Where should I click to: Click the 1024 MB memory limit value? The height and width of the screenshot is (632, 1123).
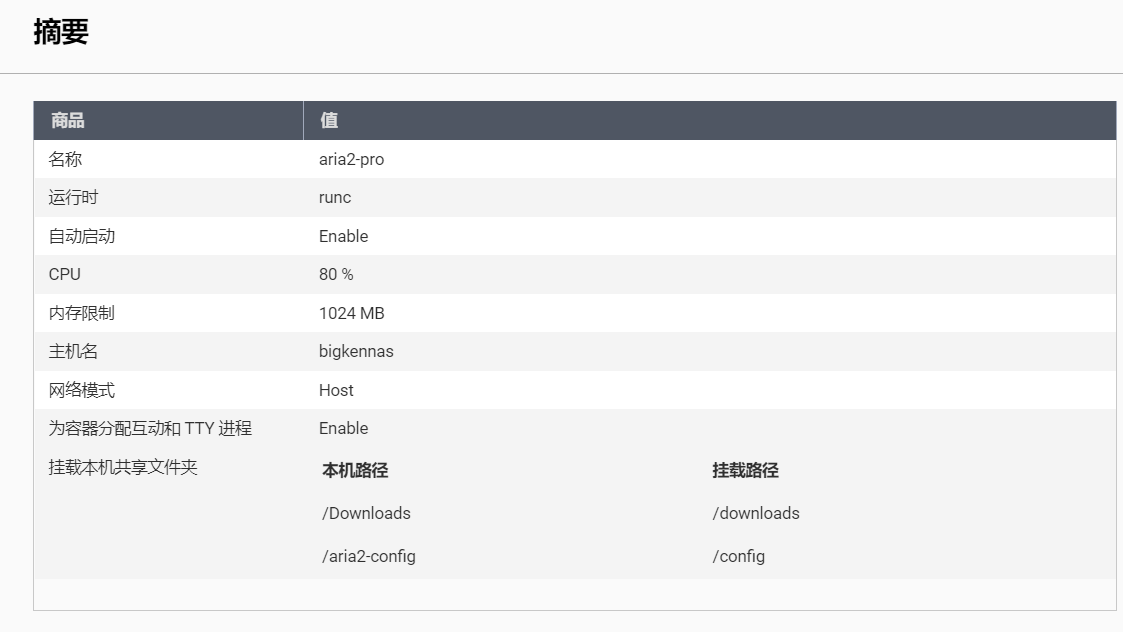pos(351,313)
